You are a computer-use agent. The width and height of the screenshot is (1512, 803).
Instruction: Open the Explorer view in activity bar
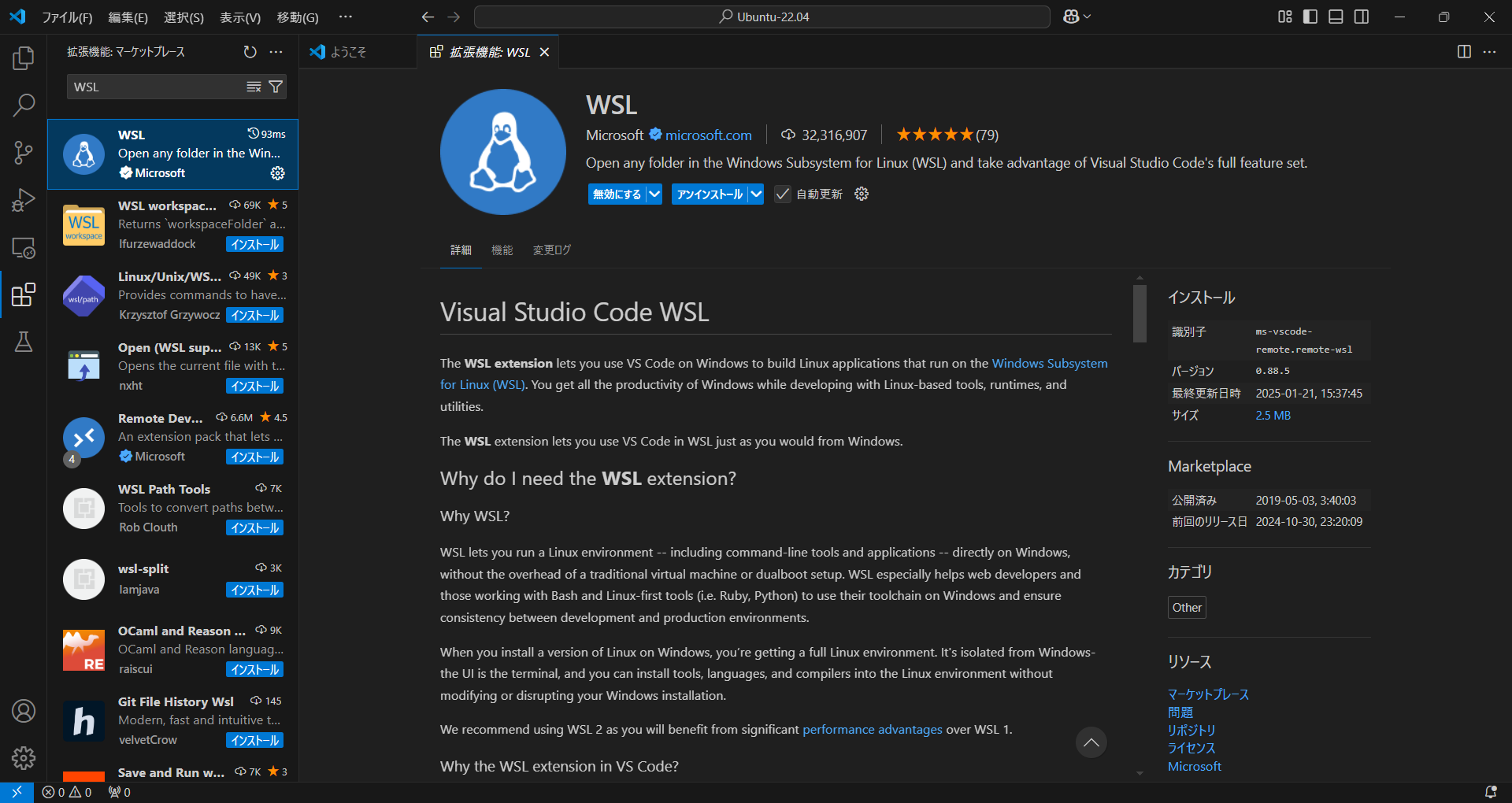[x=24, y=57]
